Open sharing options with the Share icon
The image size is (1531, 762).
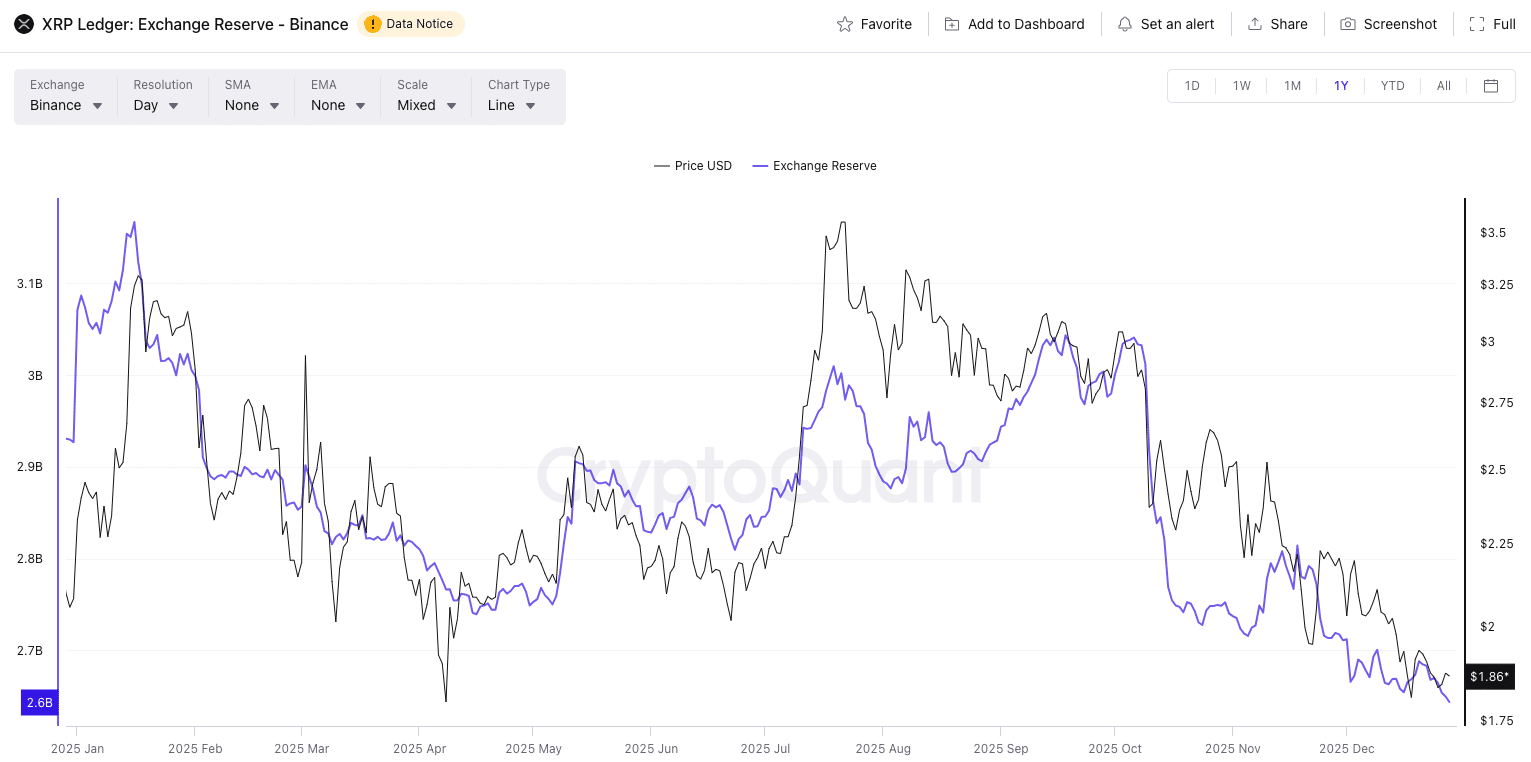pos(1253,23)
